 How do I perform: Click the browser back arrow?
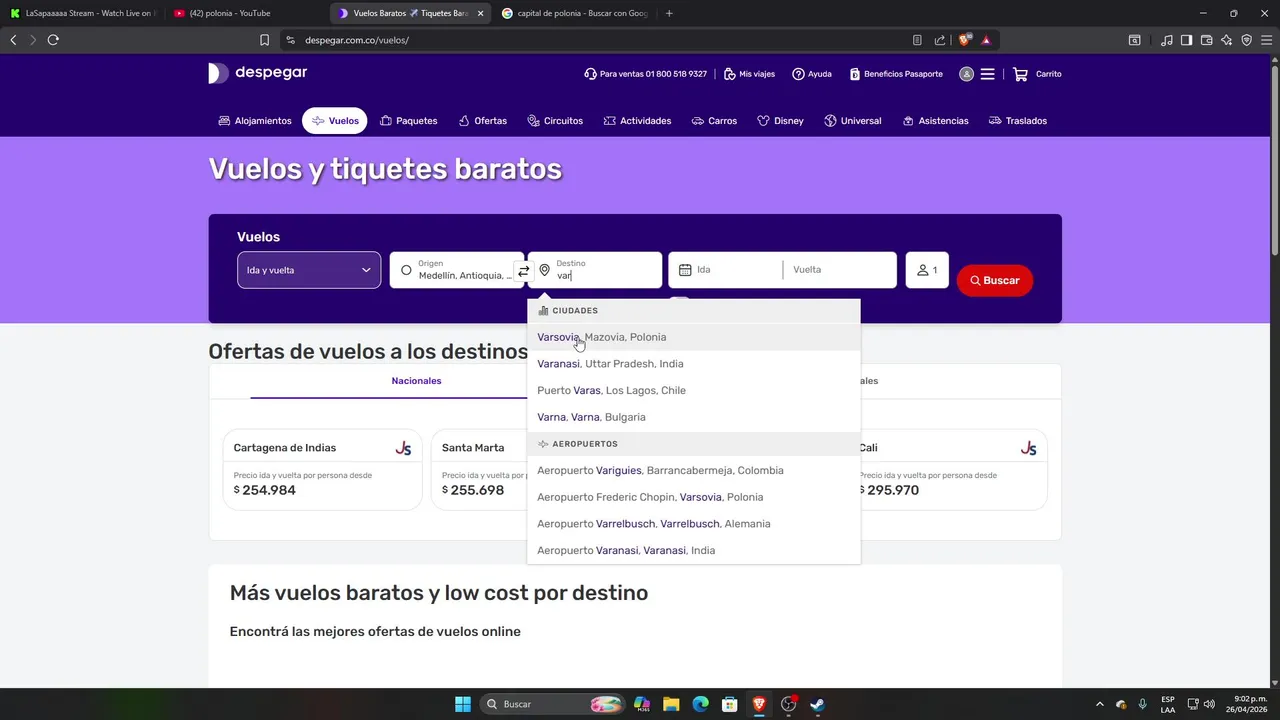[x=13, y=40]
